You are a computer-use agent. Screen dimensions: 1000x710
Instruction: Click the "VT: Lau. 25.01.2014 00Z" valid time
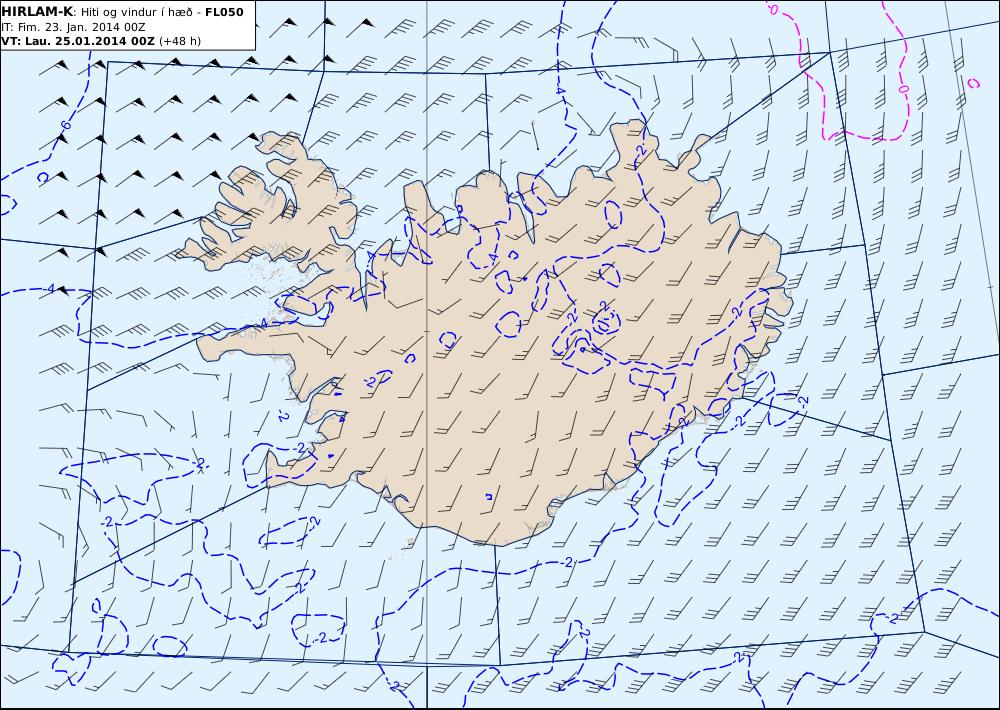78,41
